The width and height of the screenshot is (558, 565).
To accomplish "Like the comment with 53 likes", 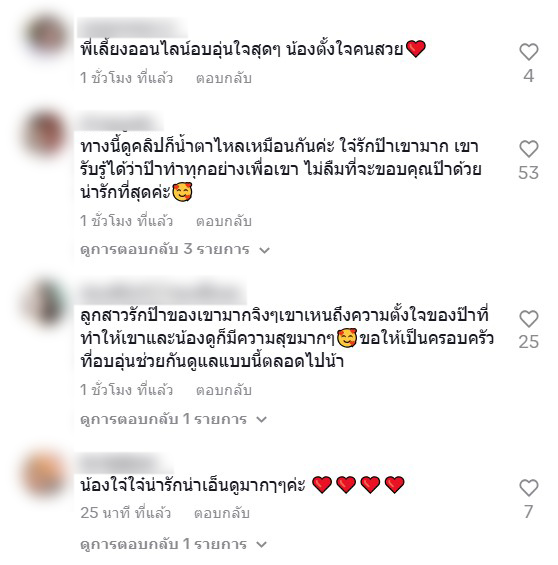I will click(x=528, y=149).
